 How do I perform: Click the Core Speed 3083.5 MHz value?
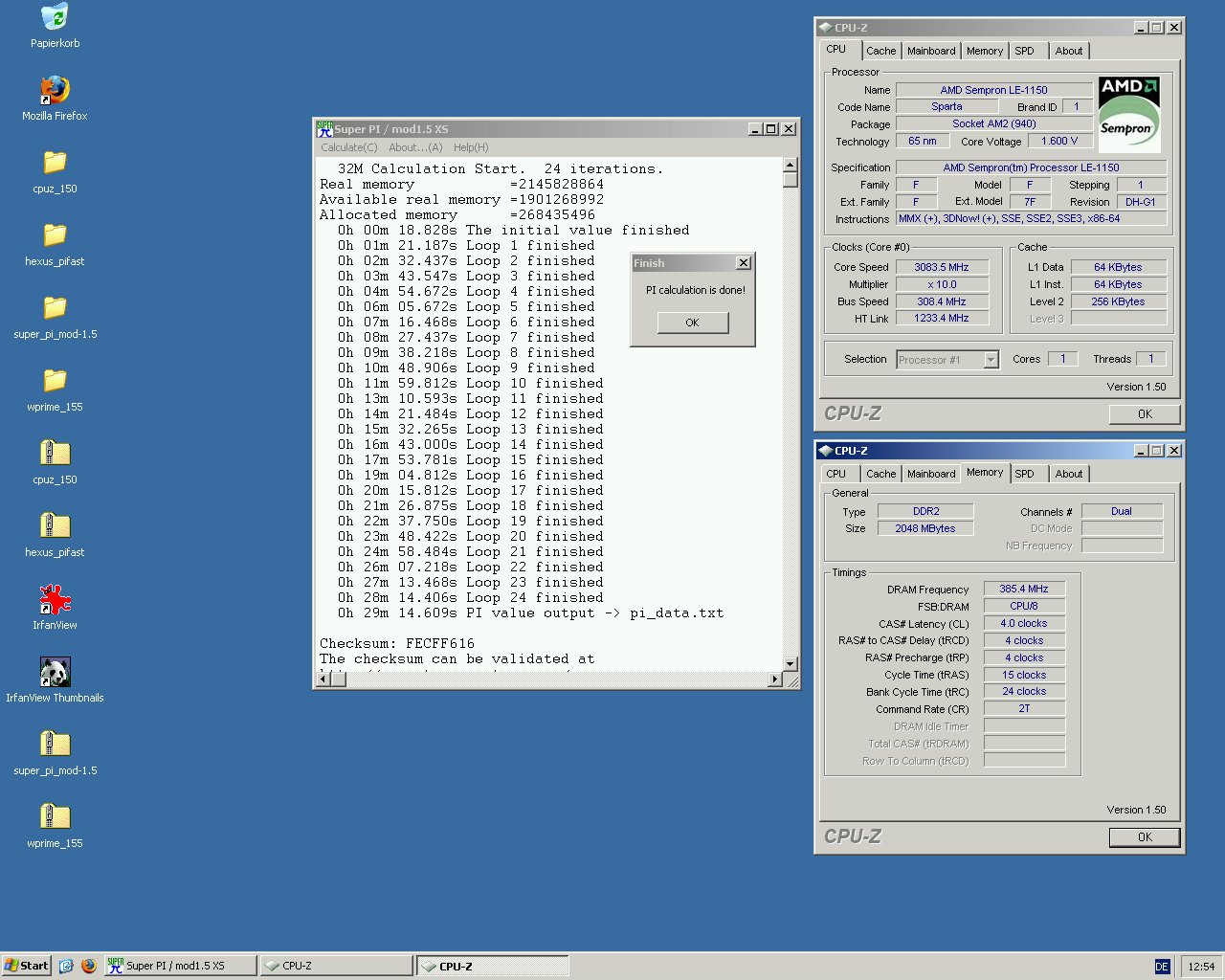click(942, 267)
